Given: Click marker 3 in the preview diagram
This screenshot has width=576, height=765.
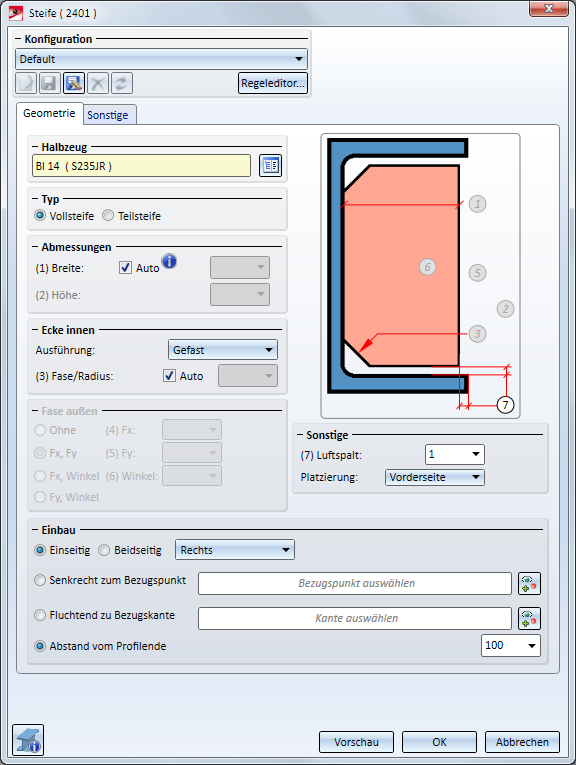Looking at the screenshot, I should [477, 334].
